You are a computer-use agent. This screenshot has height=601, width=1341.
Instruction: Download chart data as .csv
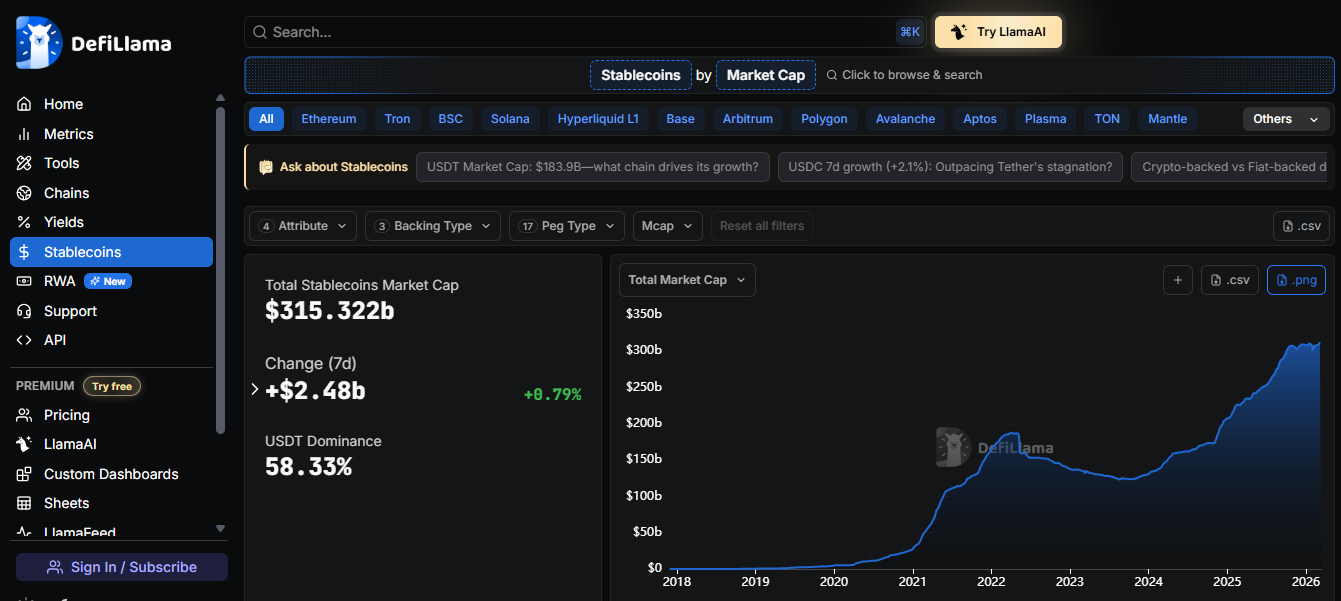(1230, 280)
